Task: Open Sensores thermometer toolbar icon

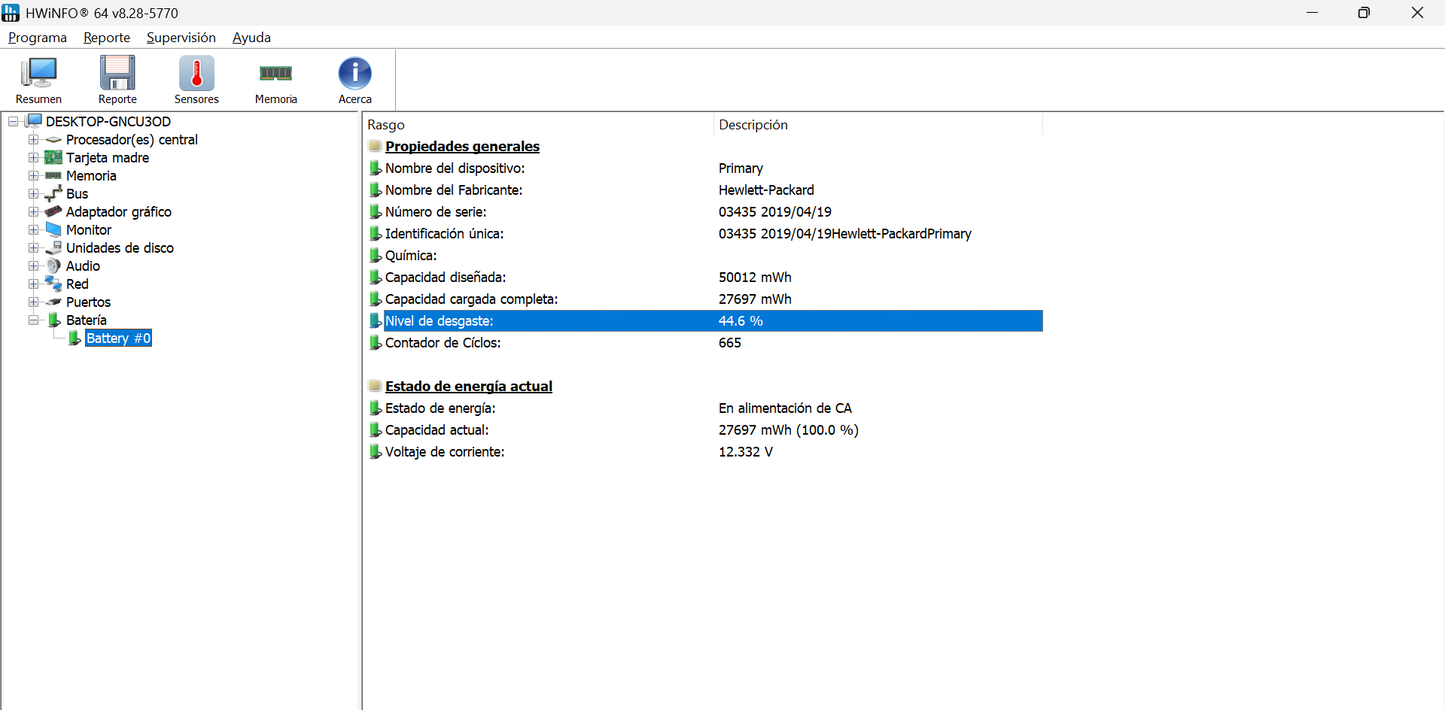Action: (196, 74)
